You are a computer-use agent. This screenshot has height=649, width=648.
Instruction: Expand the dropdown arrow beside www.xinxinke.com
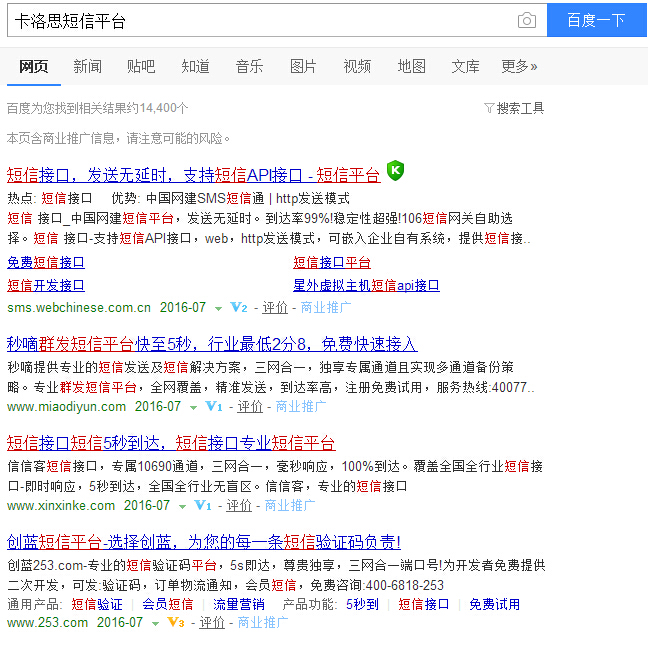[x=182, y=507]
